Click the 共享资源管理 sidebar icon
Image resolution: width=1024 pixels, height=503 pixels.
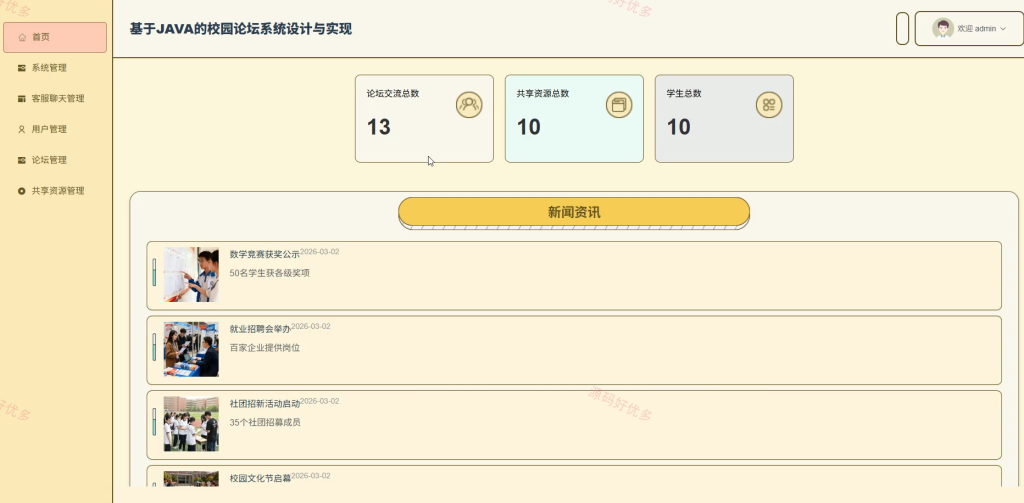[x=22, y=191]
